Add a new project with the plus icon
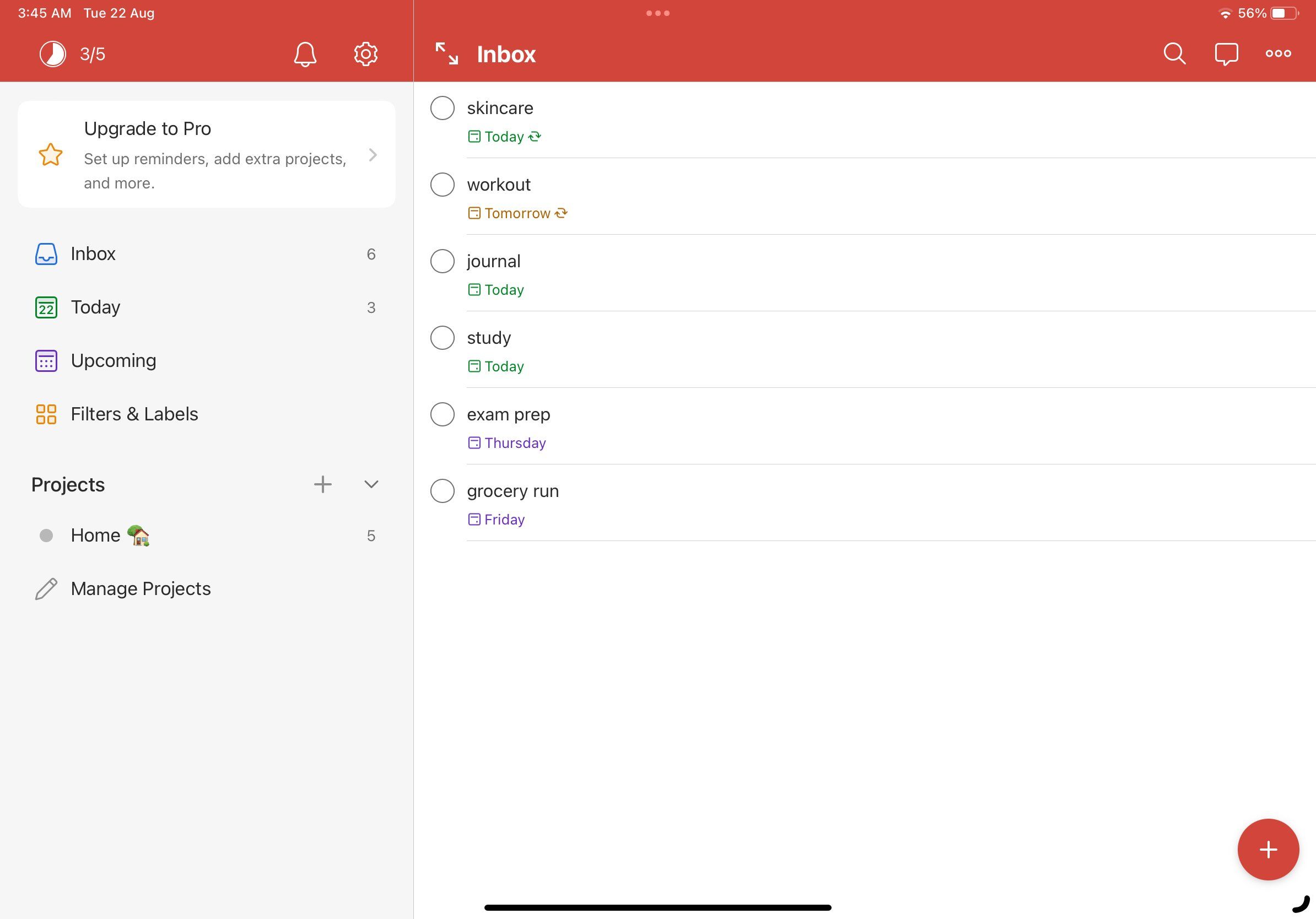 (323, 484)
